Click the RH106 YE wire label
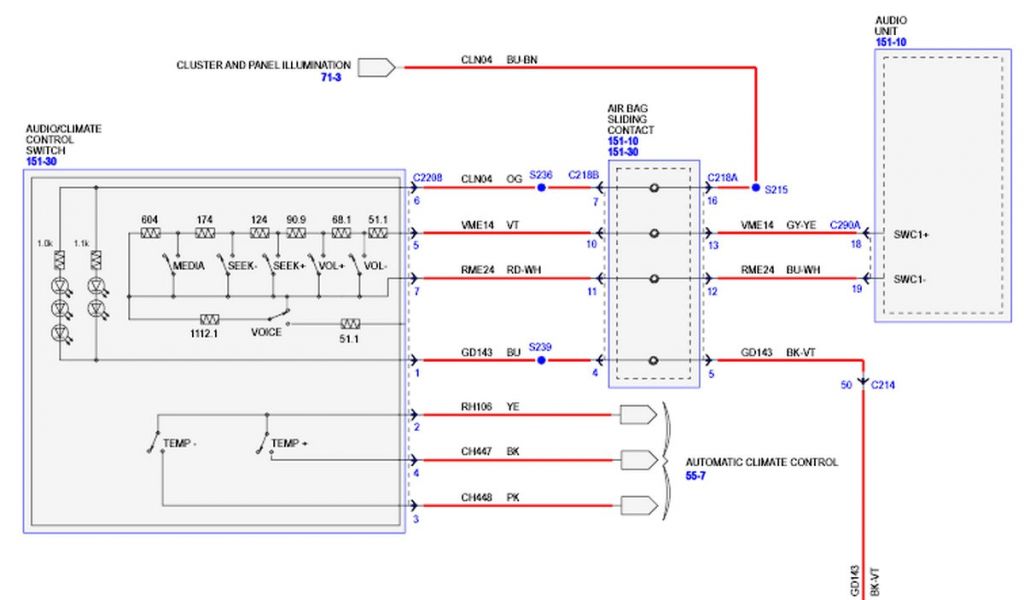 (x=483, y=405)
